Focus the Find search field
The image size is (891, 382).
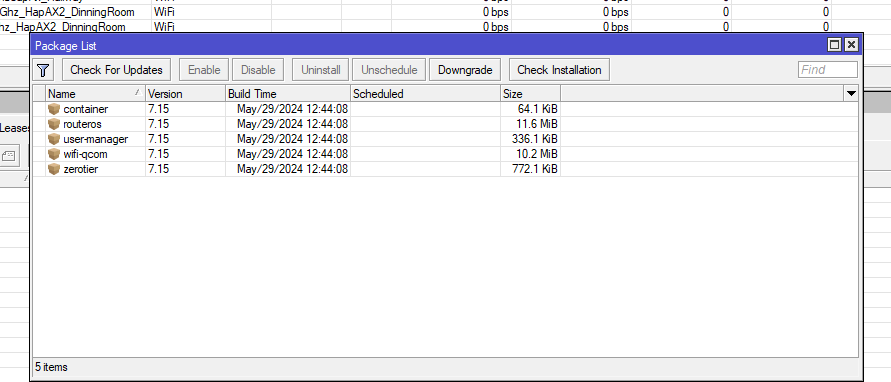(828, 70)
